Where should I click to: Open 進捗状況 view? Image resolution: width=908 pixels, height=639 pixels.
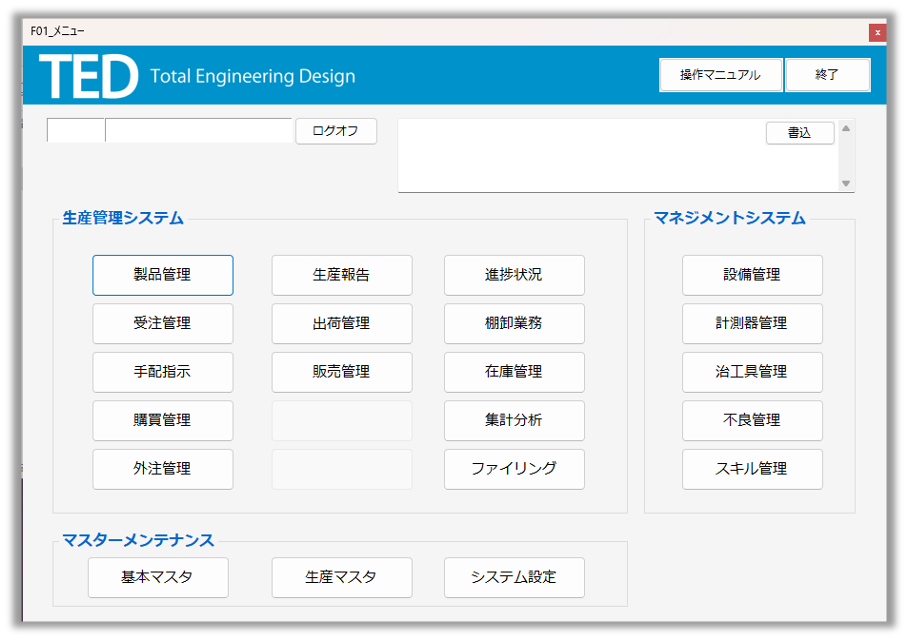click(513, 275)
